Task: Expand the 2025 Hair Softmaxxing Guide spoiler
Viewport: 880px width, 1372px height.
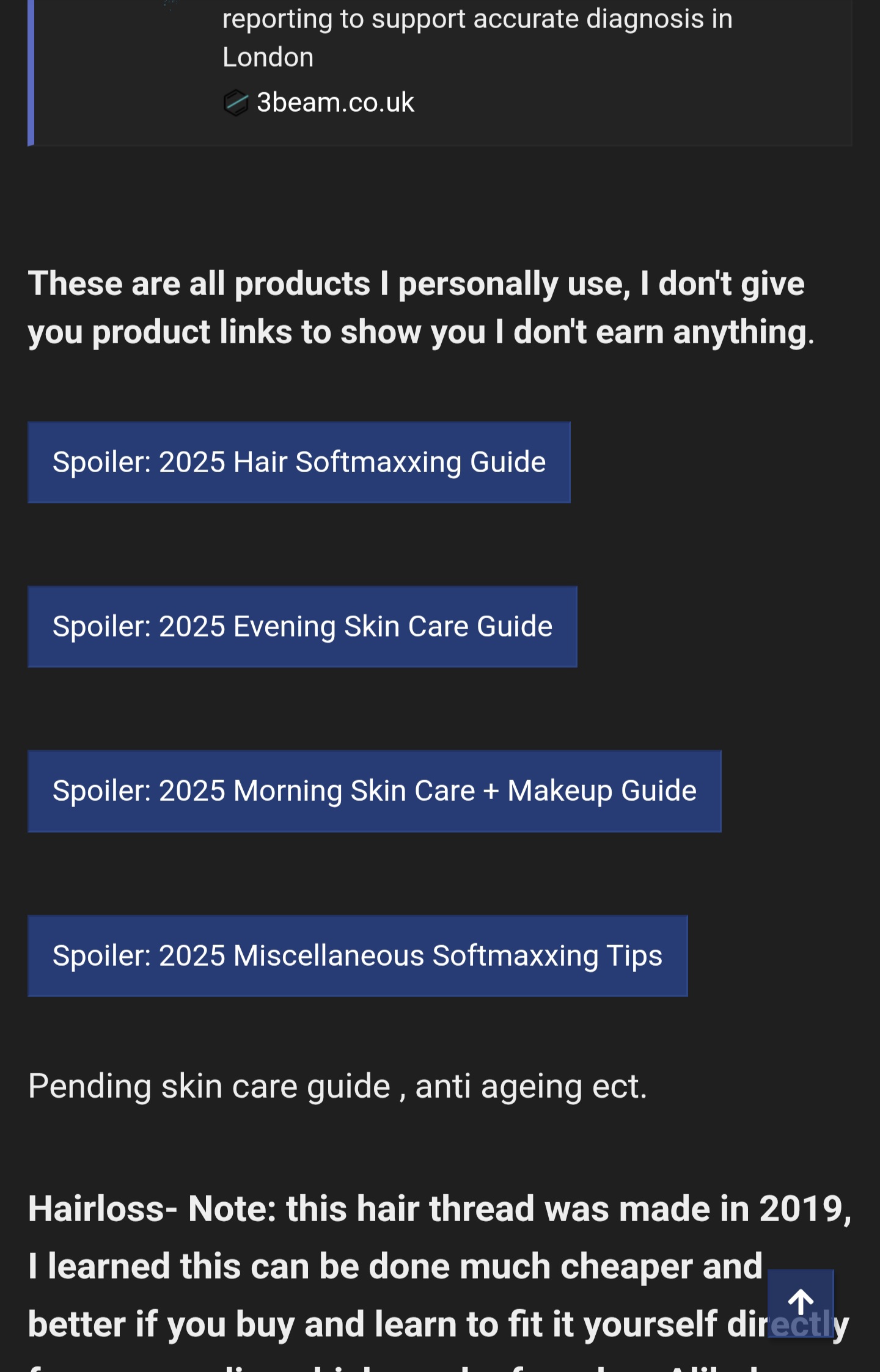Action: click(299, 462)
